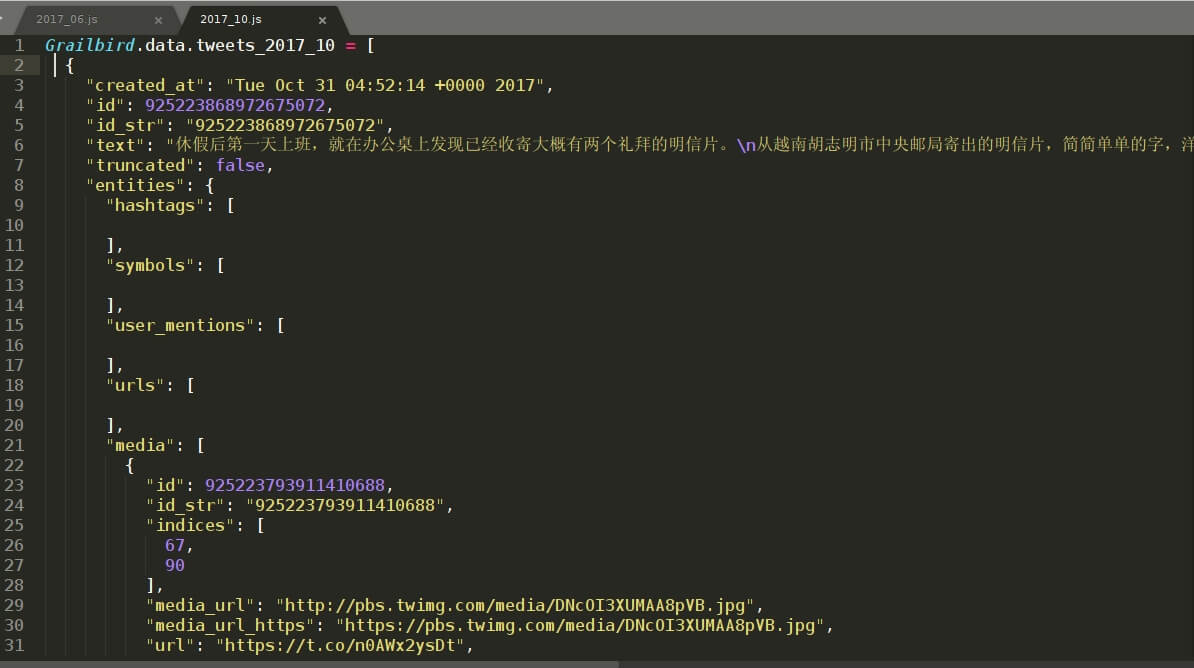The width and height of the screenshot is (1194, 668).
Task: Close the 2017_06.js tab
Action: point(158,21)
